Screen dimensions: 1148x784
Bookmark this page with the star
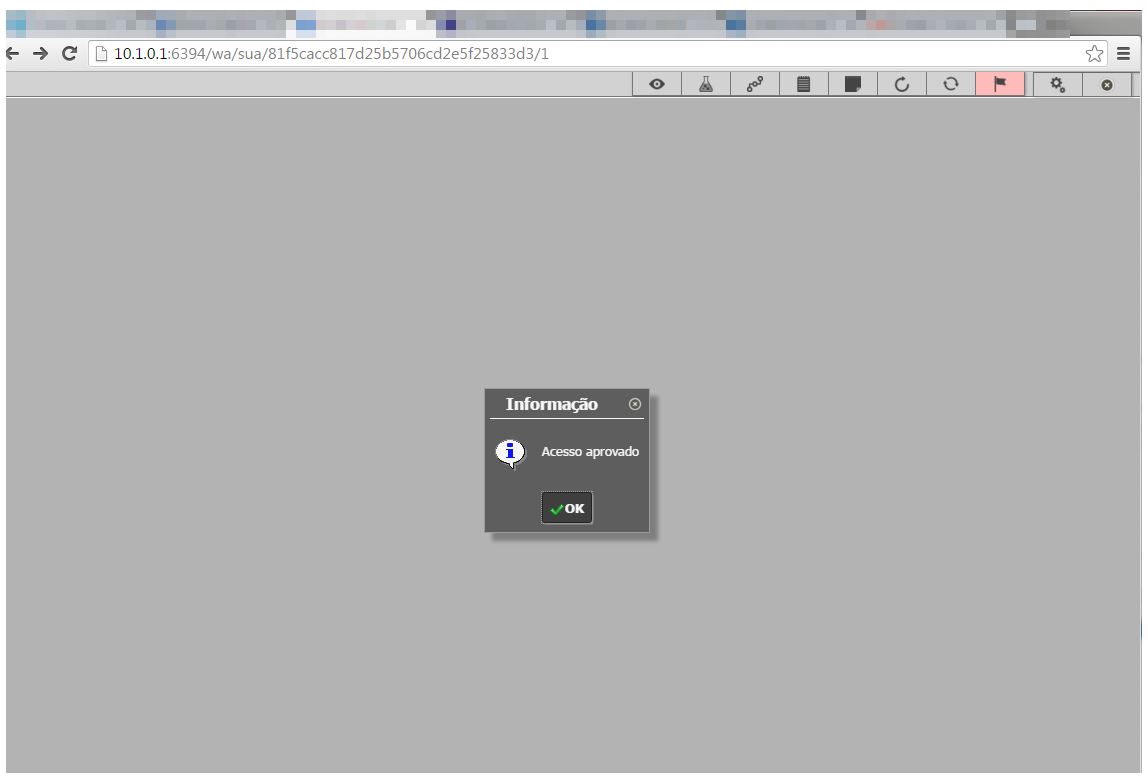click(1095, 54)
